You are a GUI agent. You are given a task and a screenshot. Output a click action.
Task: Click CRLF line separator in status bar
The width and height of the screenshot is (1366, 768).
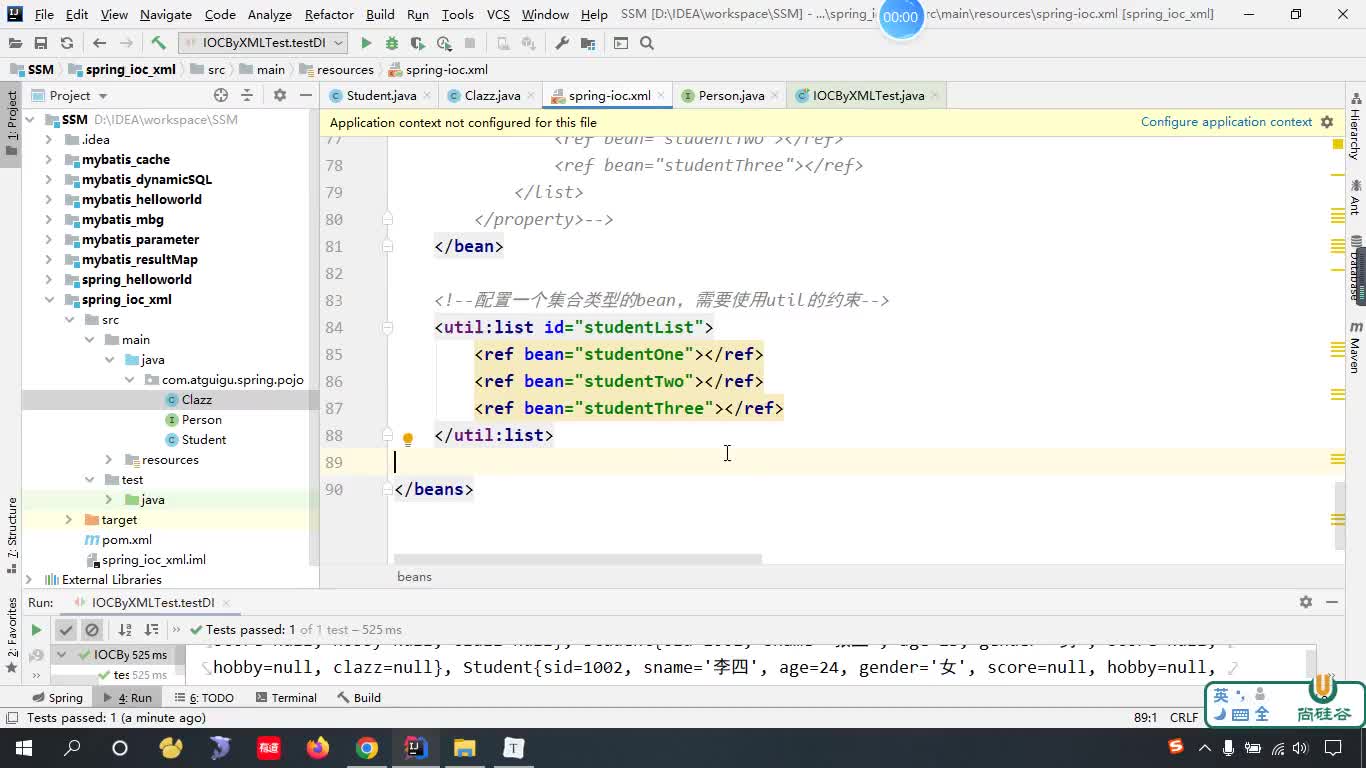(x=1184, y=718)
